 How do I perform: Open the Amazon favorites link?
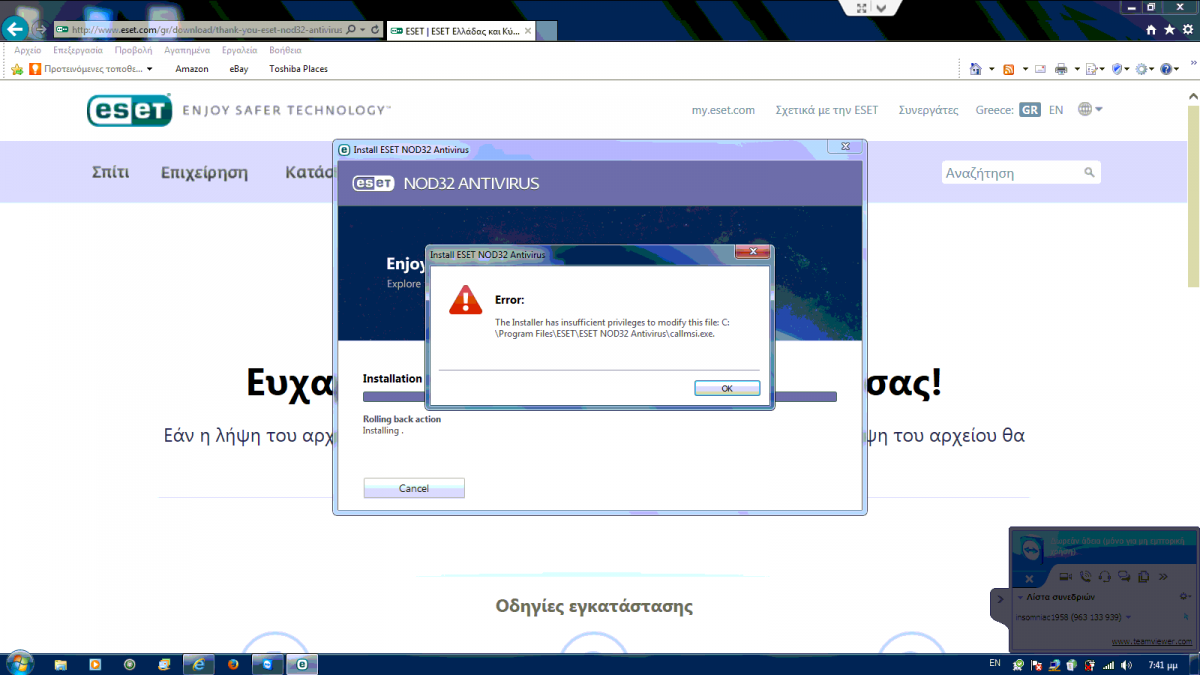tap(191, 69)
